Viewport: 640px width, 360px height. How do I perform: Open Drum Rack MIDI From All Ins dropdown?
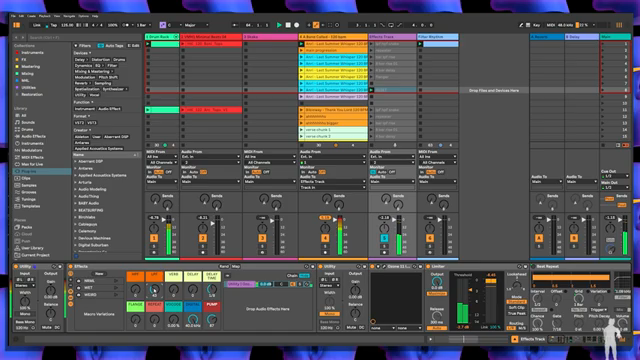162,157
